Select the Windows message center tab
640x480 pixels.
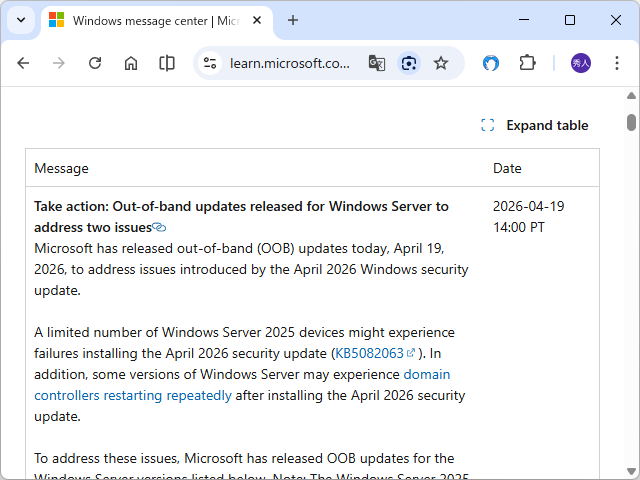[x=150, y=20]
